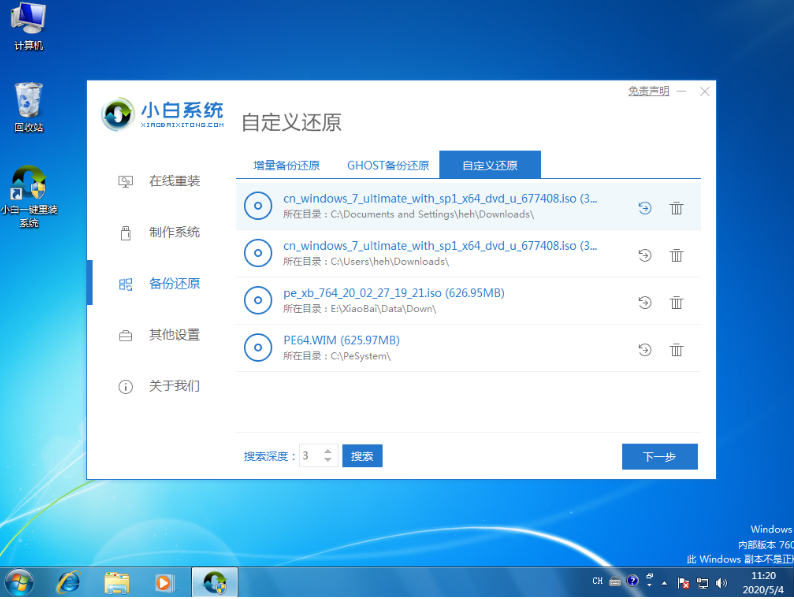Viewport: 794px width, 599px height.
Task: Open Internet Explorer from taskbar
Action: [69, 581]
